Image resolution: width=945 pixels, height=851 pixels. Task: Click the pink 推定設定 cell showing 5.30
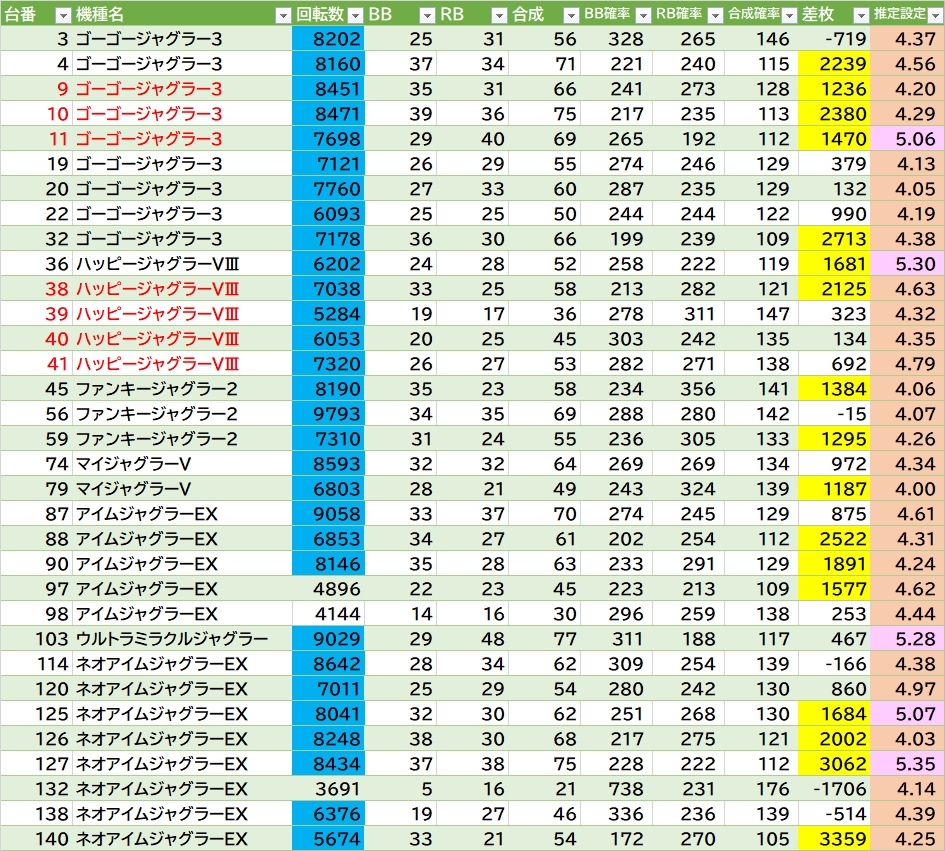(907, 264)
